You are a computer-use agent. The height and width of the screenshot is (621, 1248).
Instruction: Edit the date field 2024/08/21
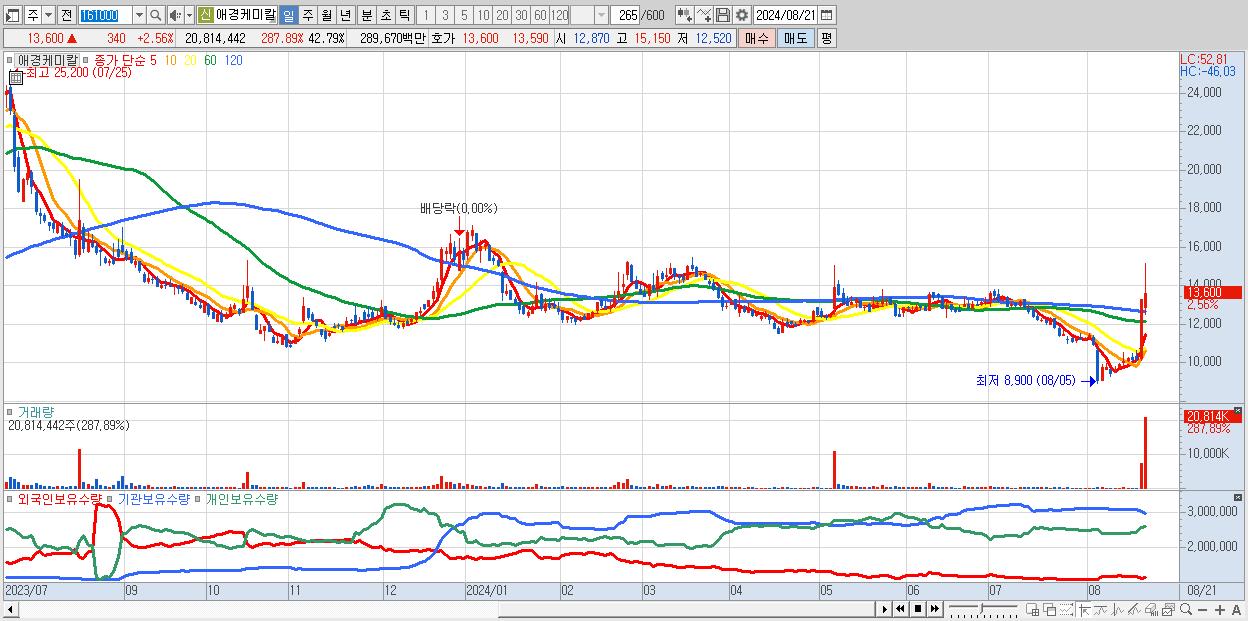click(786, 15)
